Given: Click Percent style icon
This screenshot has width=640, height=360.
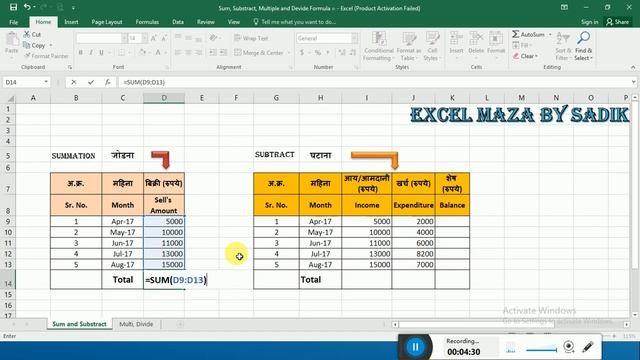Looking at the screenshot, I should pyautogui.click(x=317, y=52).
